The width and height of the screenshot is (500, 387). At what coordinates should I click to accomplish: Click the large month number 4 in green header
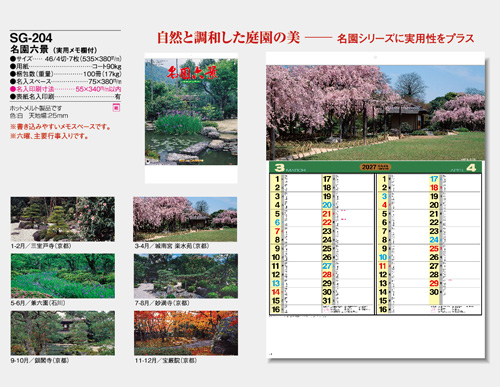pyautogui.click(x=471, y=168)
